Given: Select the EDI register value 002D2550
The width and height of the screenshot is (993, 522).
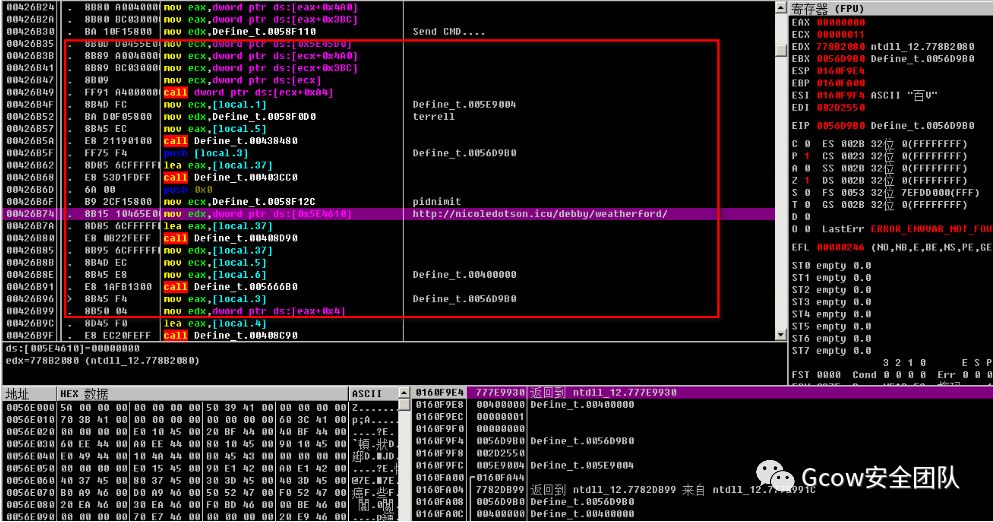Looking at the screenshot, I should click(840, 108).
